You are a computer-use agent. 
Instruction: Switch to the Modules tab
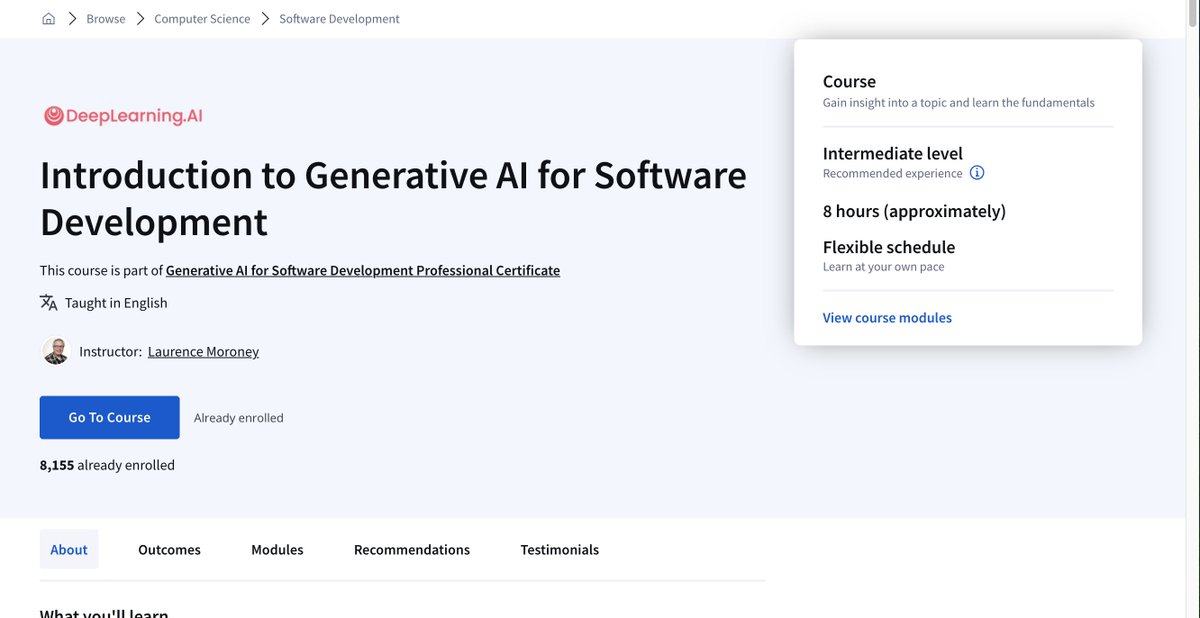(x=277, y=549)
